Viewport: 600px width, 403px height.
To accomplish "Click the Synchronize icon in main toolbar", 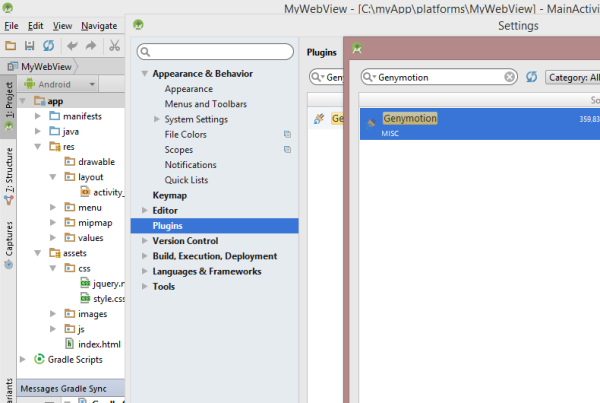I will click(x=48, y=46).
